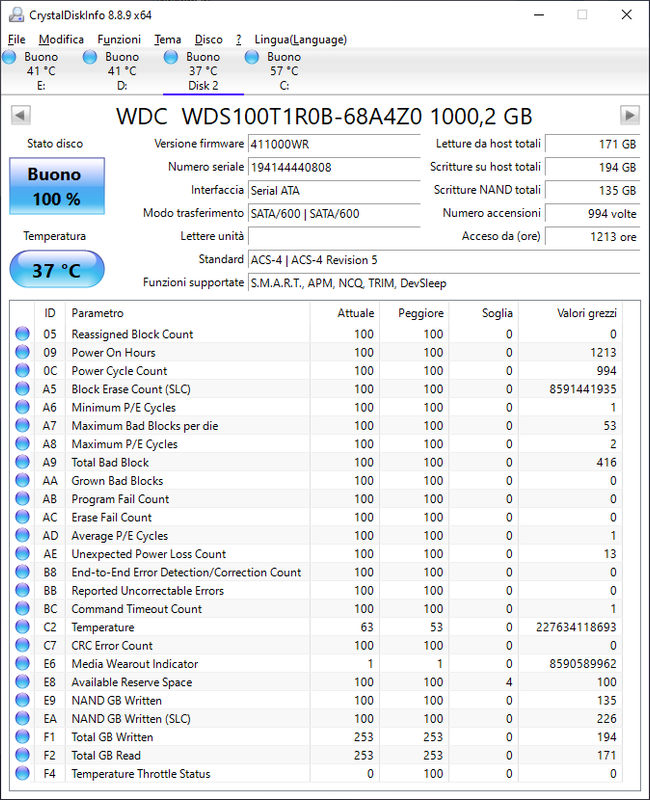
Task: Click the 37 °C temperature button
Action: [x=57, y=269]
